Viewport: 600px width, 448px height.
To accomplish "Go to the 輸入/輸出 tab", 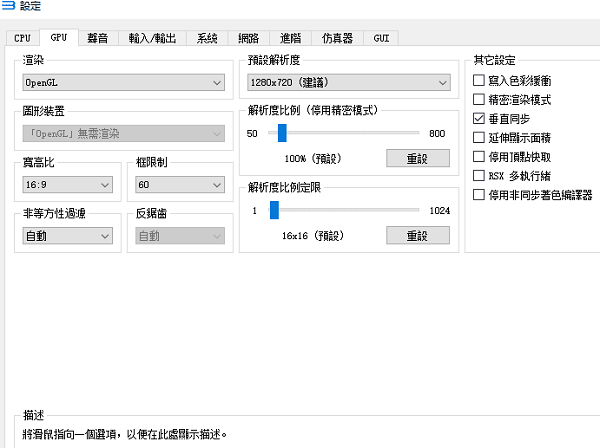I will pos(152,38).
